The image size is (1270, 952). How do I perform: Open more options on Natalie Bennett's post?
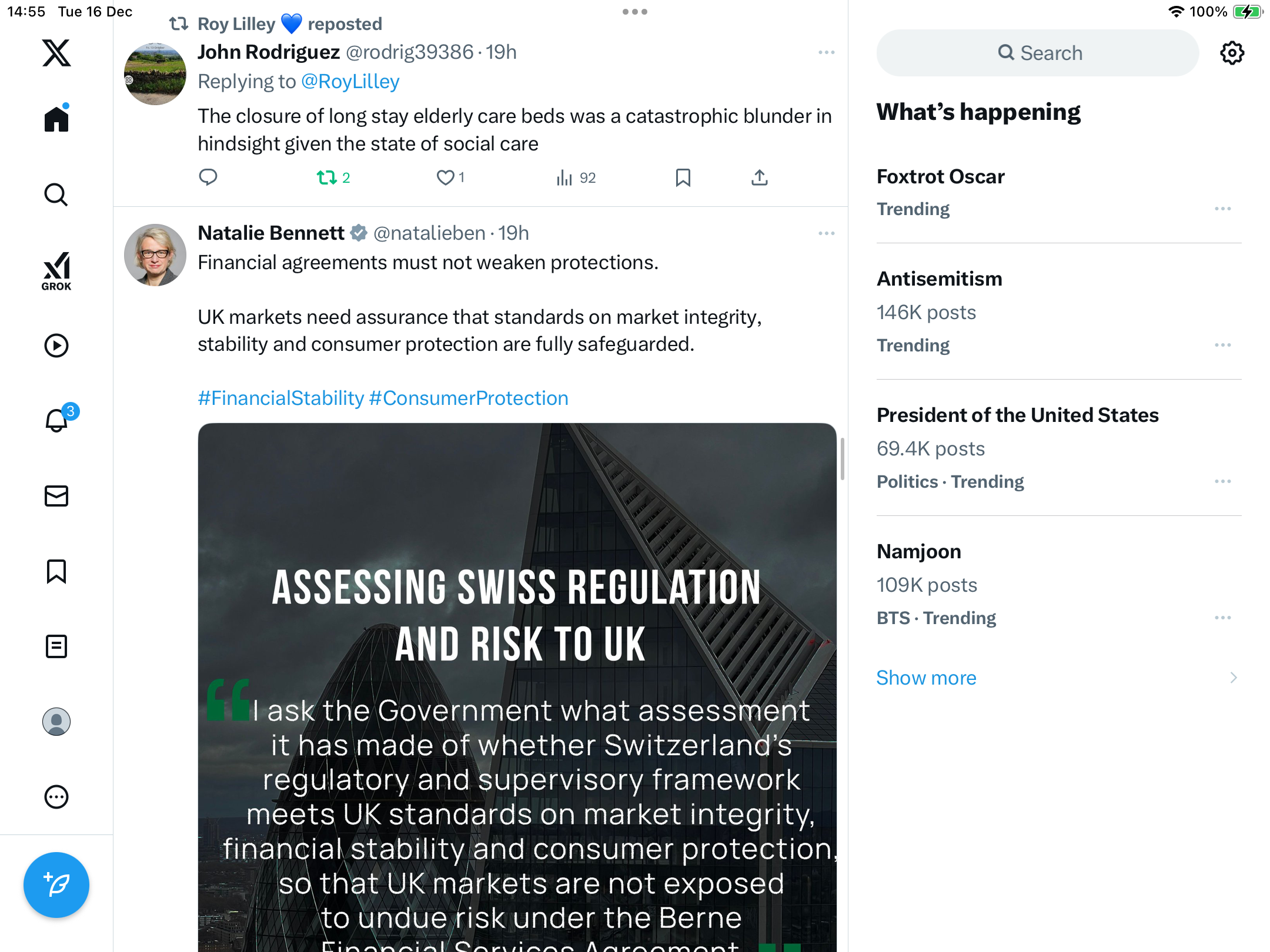826,233
